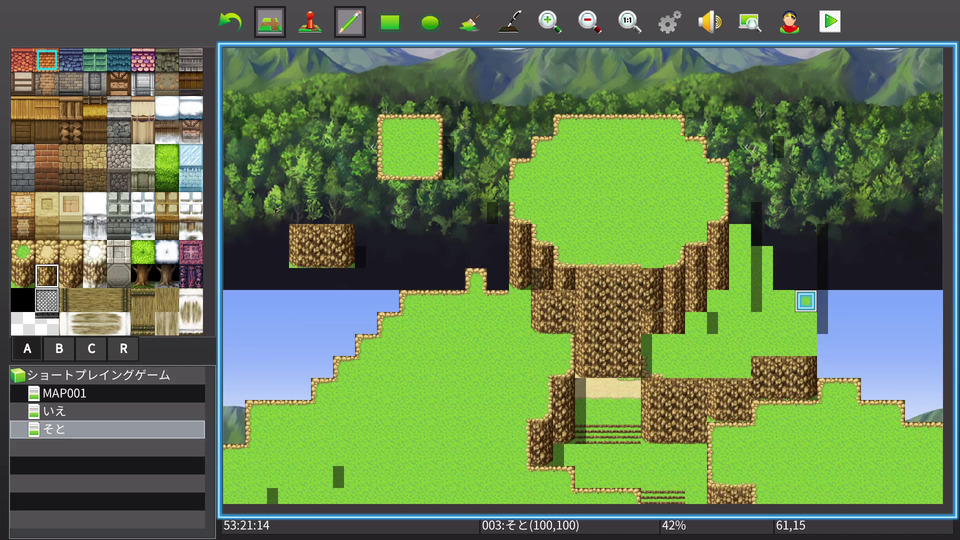Select the そと map entry

[x=107, y=429]
